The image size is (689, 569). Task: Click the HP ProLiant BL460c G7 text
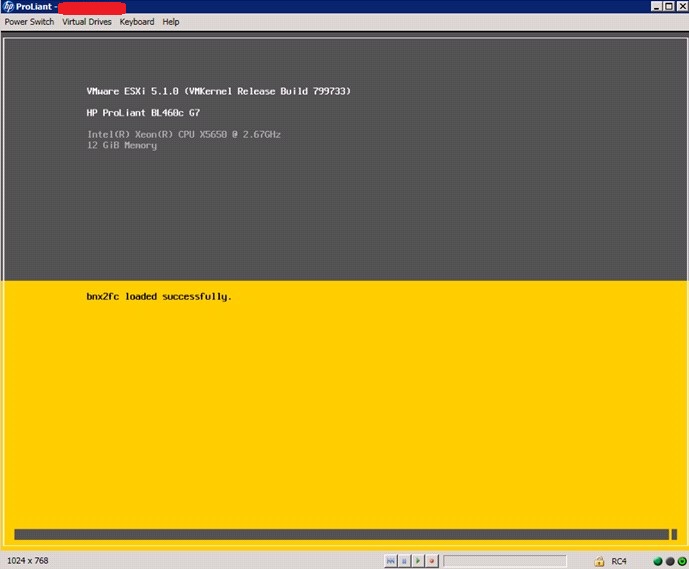143,112
